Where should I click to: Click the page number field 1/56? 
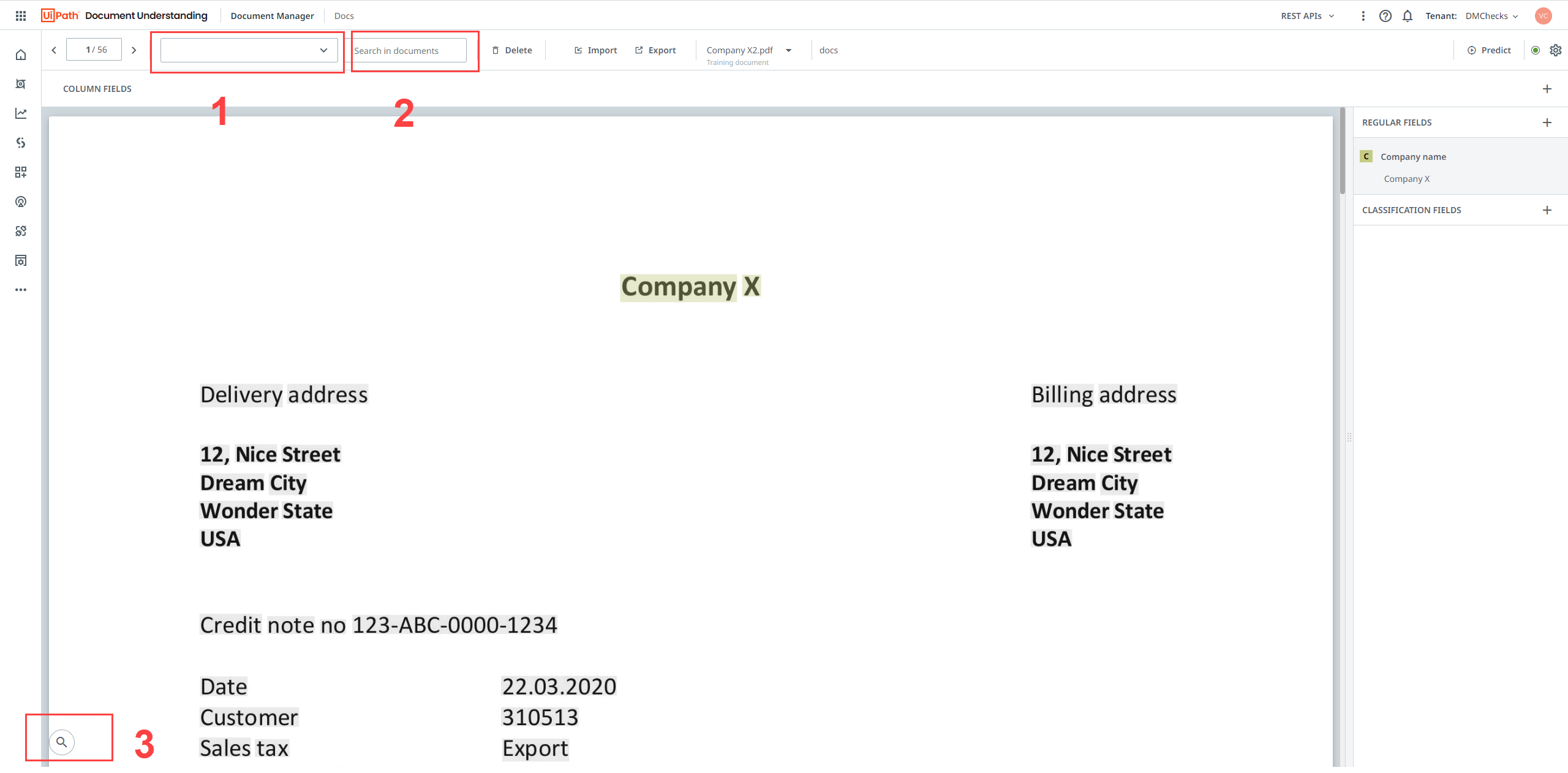tap(94, 50)
